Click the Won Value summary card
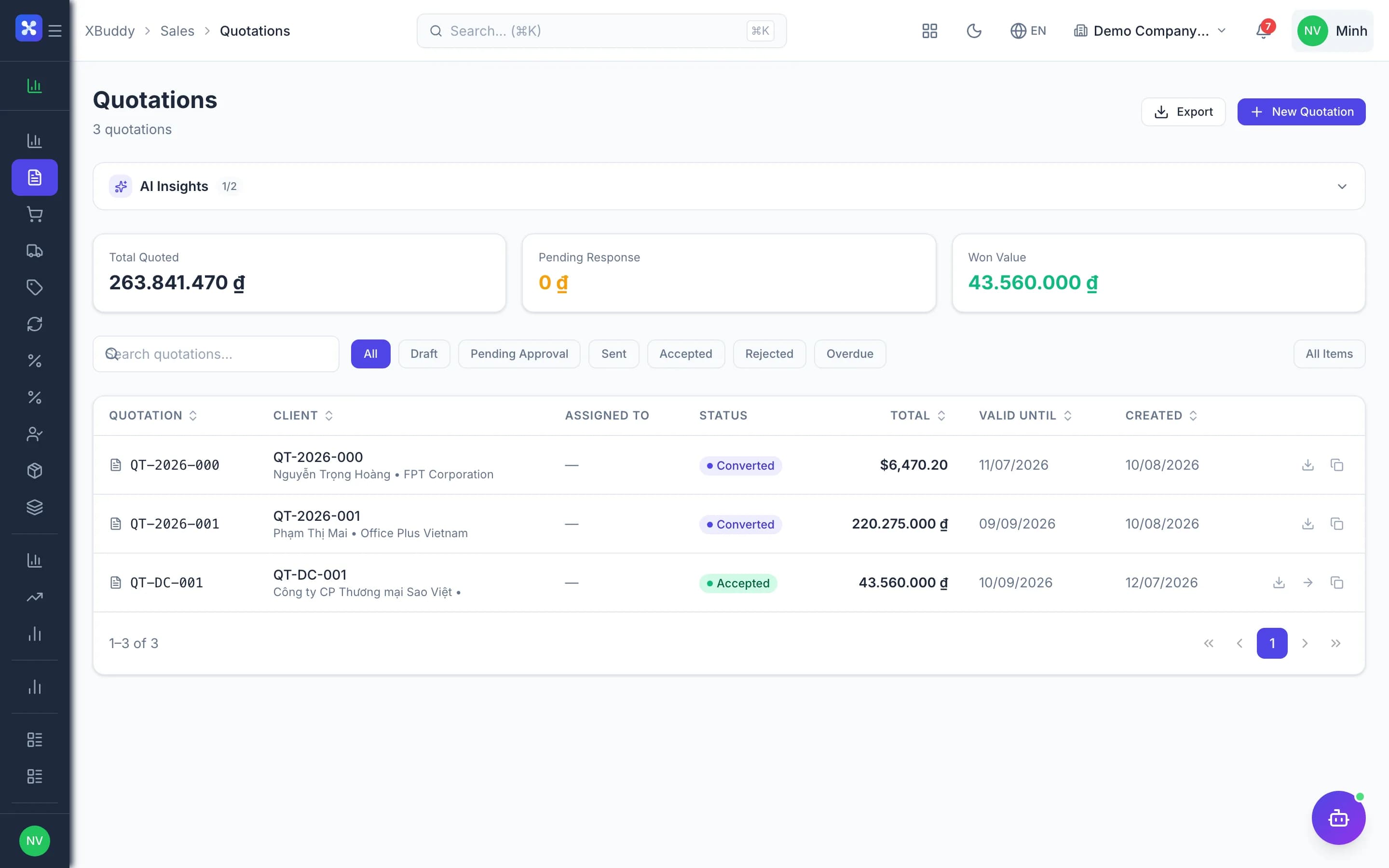 [x=1158, y=272]
